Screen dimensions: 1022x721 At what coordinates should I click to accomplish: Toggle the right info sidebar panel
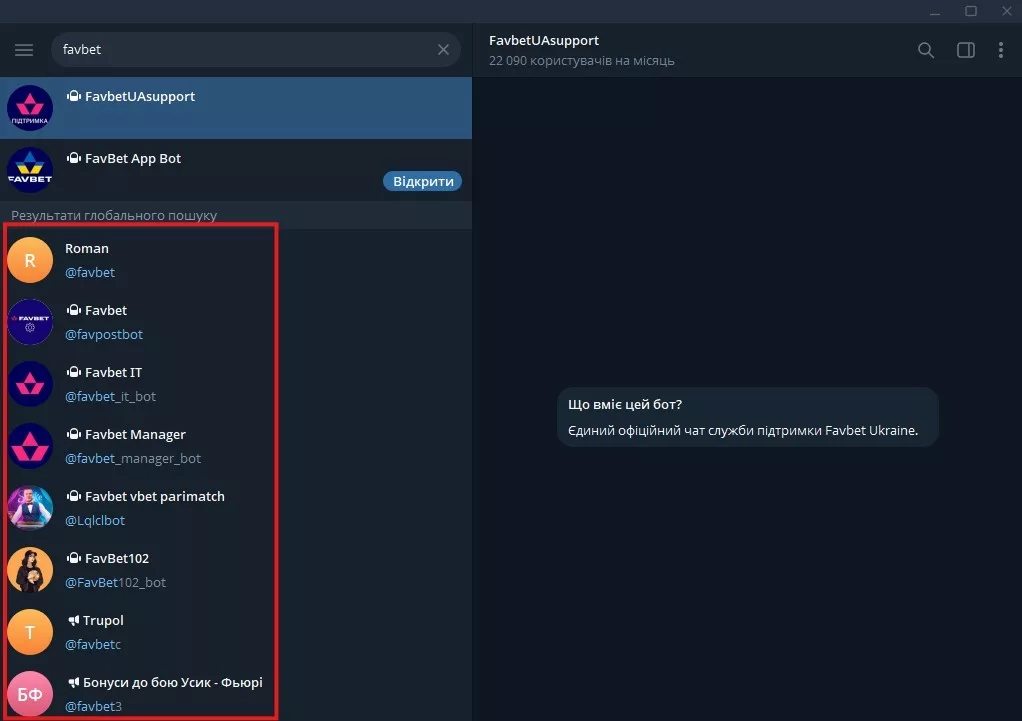tap(965, 50)
